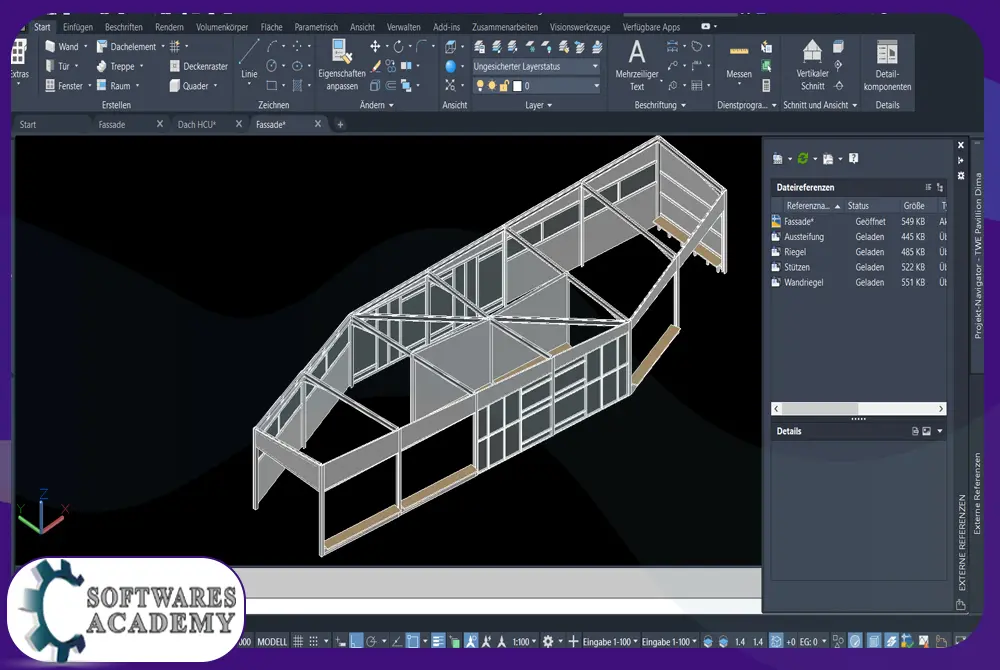Select the Dachelement roof tool
This screenshot has width=1000, height=670.
point(126,47)
